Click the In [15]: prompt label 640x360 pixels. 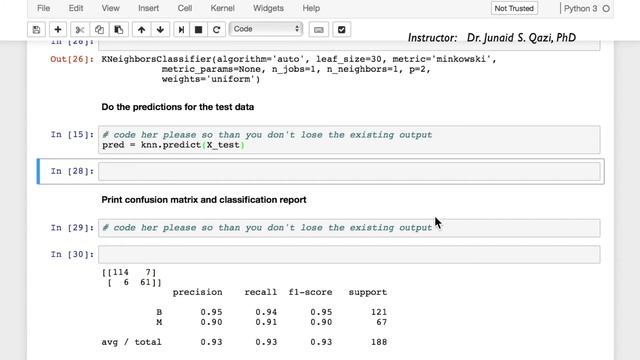coord(72,134)
